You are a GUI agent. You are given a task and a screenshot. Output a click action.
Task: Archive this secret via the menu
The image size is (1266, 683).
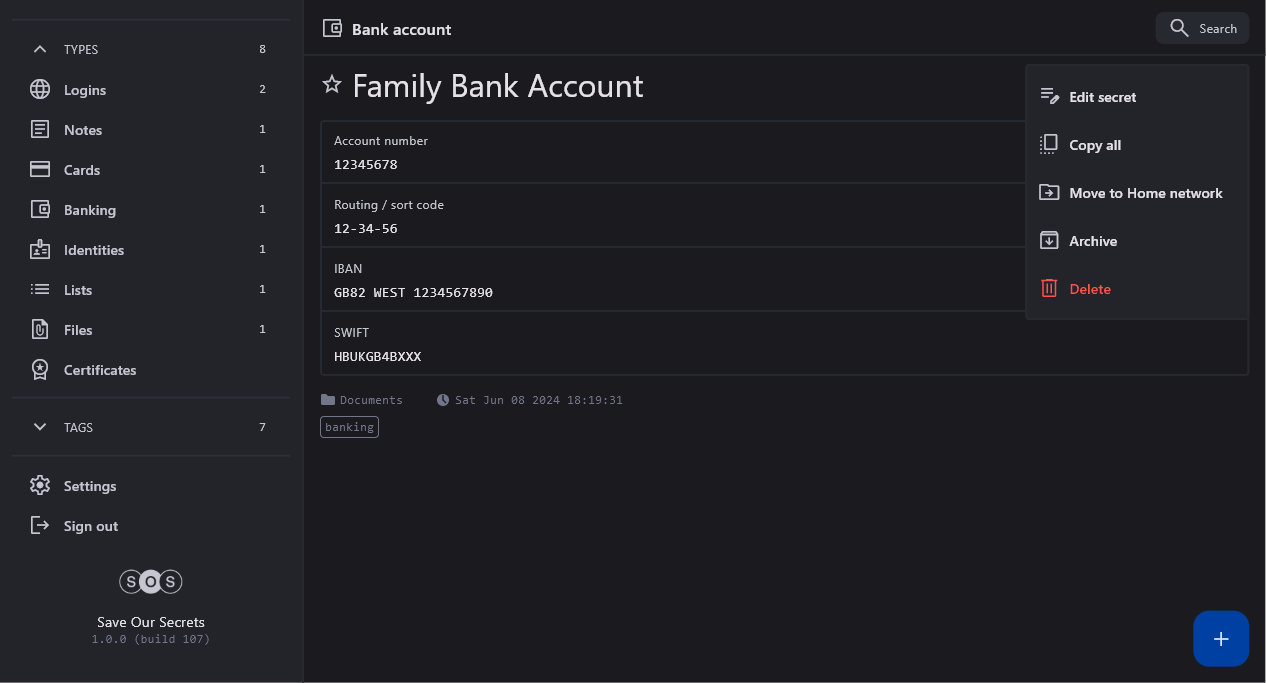click(x=1092, y=241)
